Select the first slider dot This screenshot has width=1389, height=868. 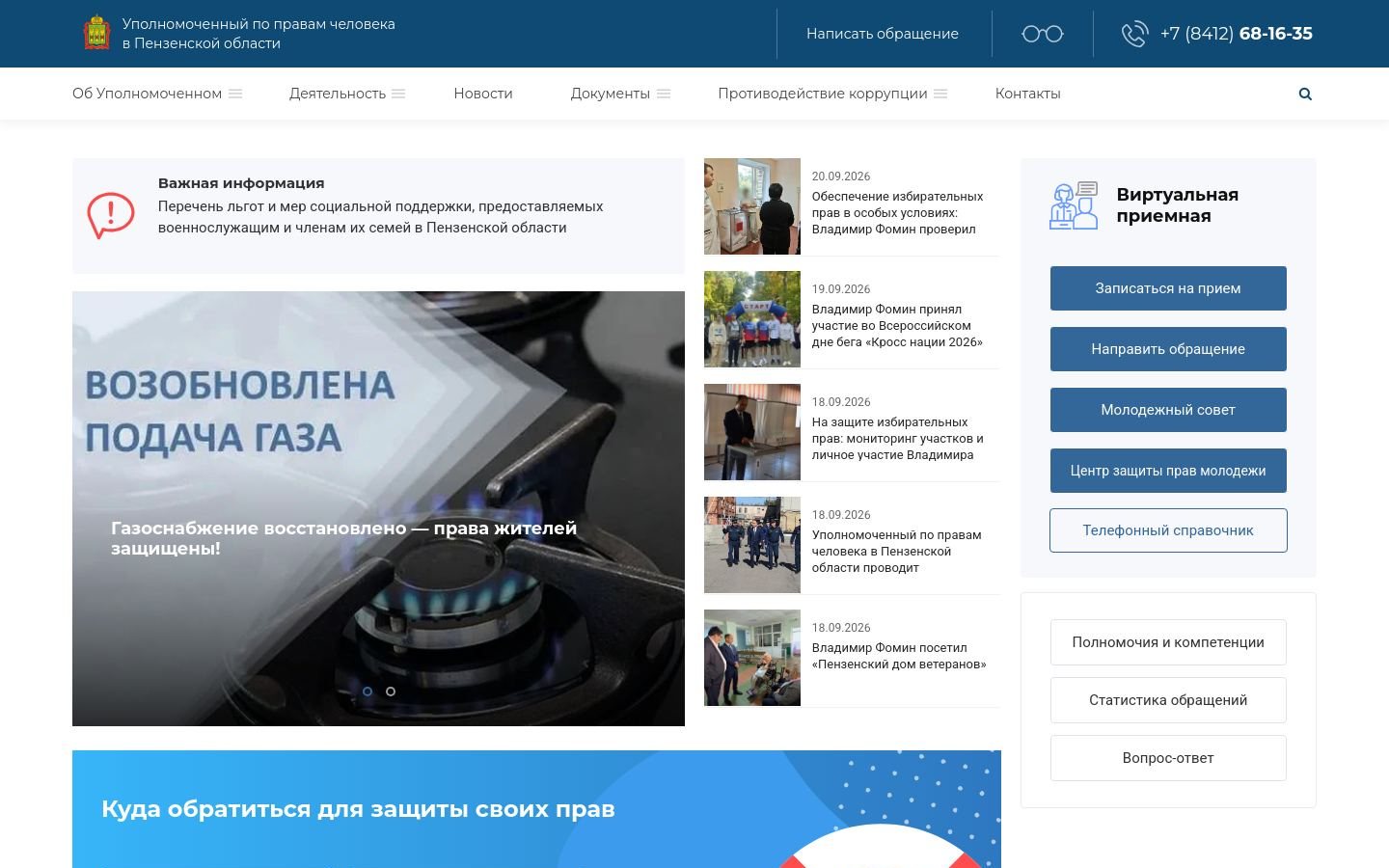tap(368, 692)
